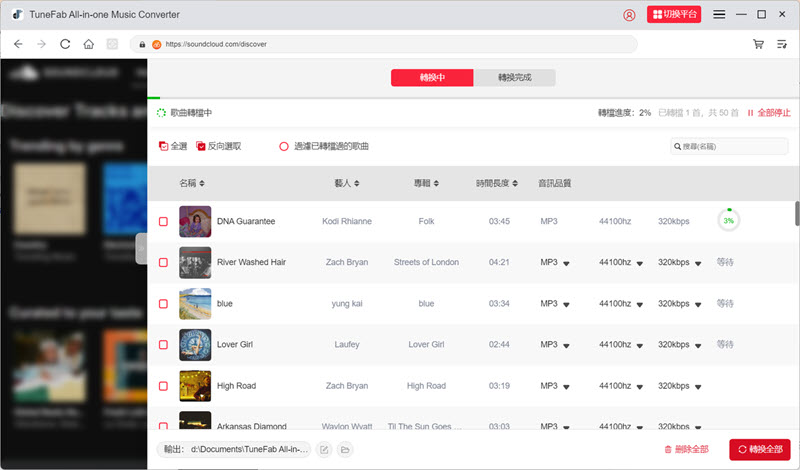800x470 pixels.
Task: Sort by artist column arrows
Action: click(357, 183)
